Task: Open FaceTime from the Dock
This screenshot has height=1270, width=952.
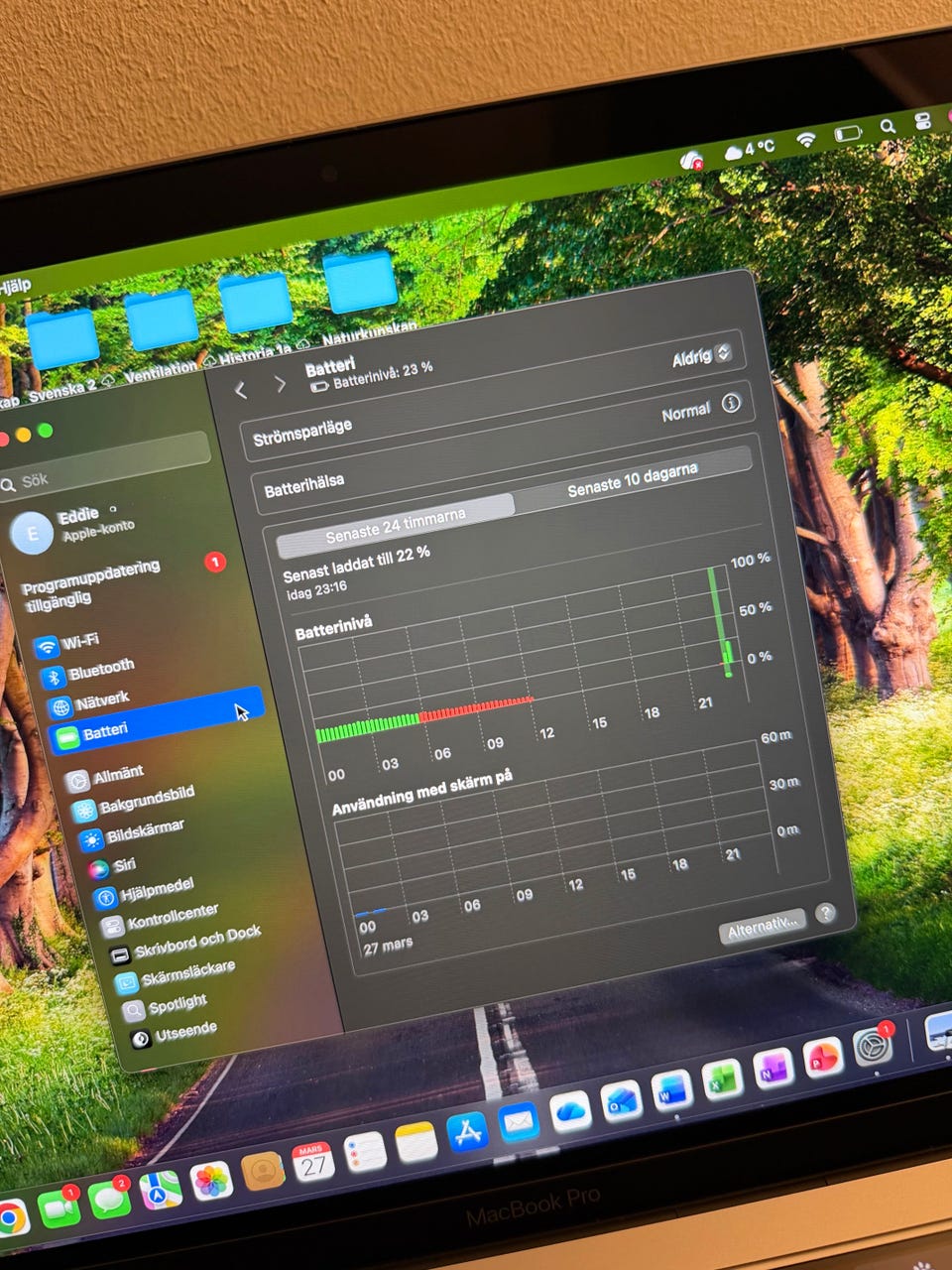Action: pos(59,1208)
